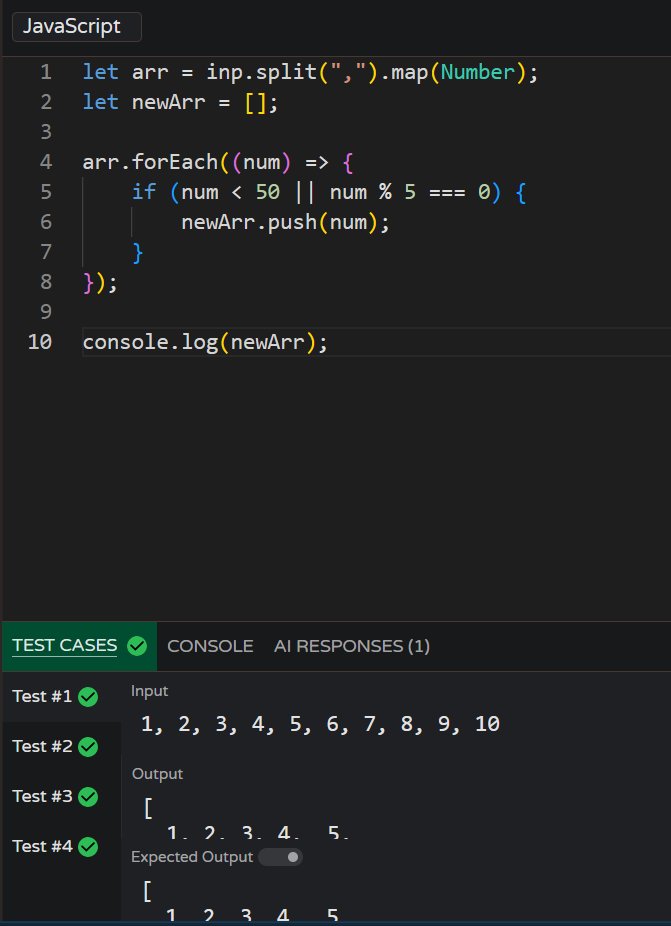Open the JavaScript language selector
671x926 pixels.
tap(77, 27)
